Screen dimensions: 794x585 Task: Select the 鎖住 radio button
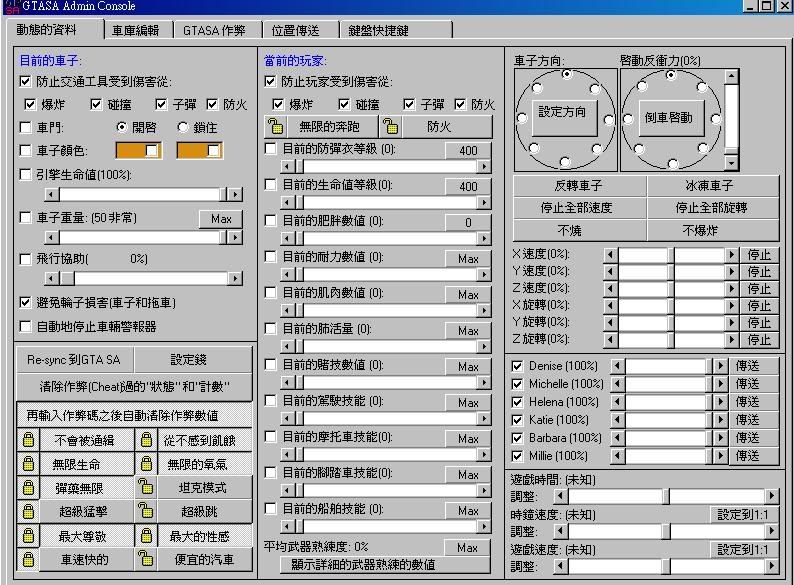[x=183, y=127]
